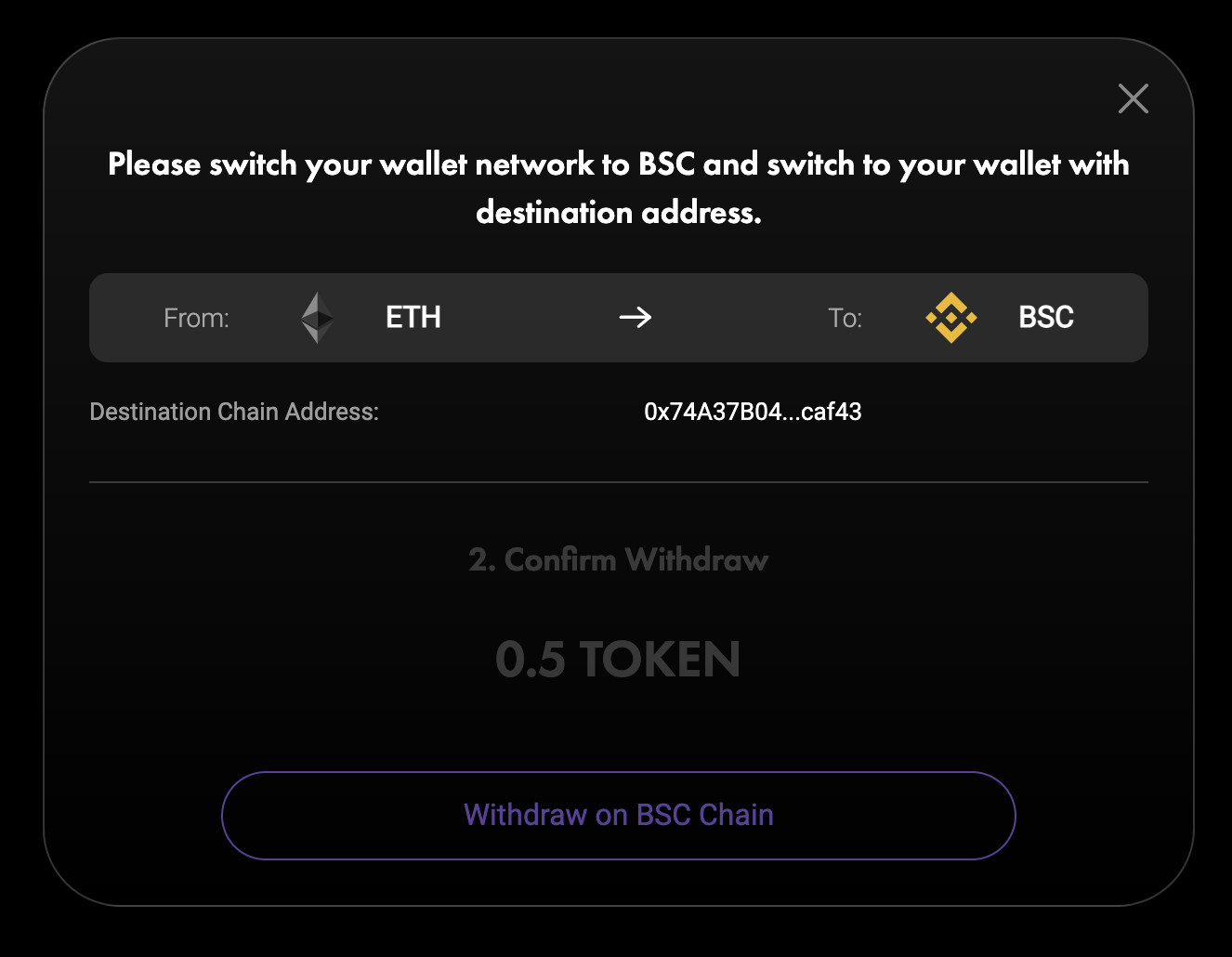This screenshot has height=957, width=1232.
Task: Click the ETH chain label to toggle source
Action: coord(412,318)
